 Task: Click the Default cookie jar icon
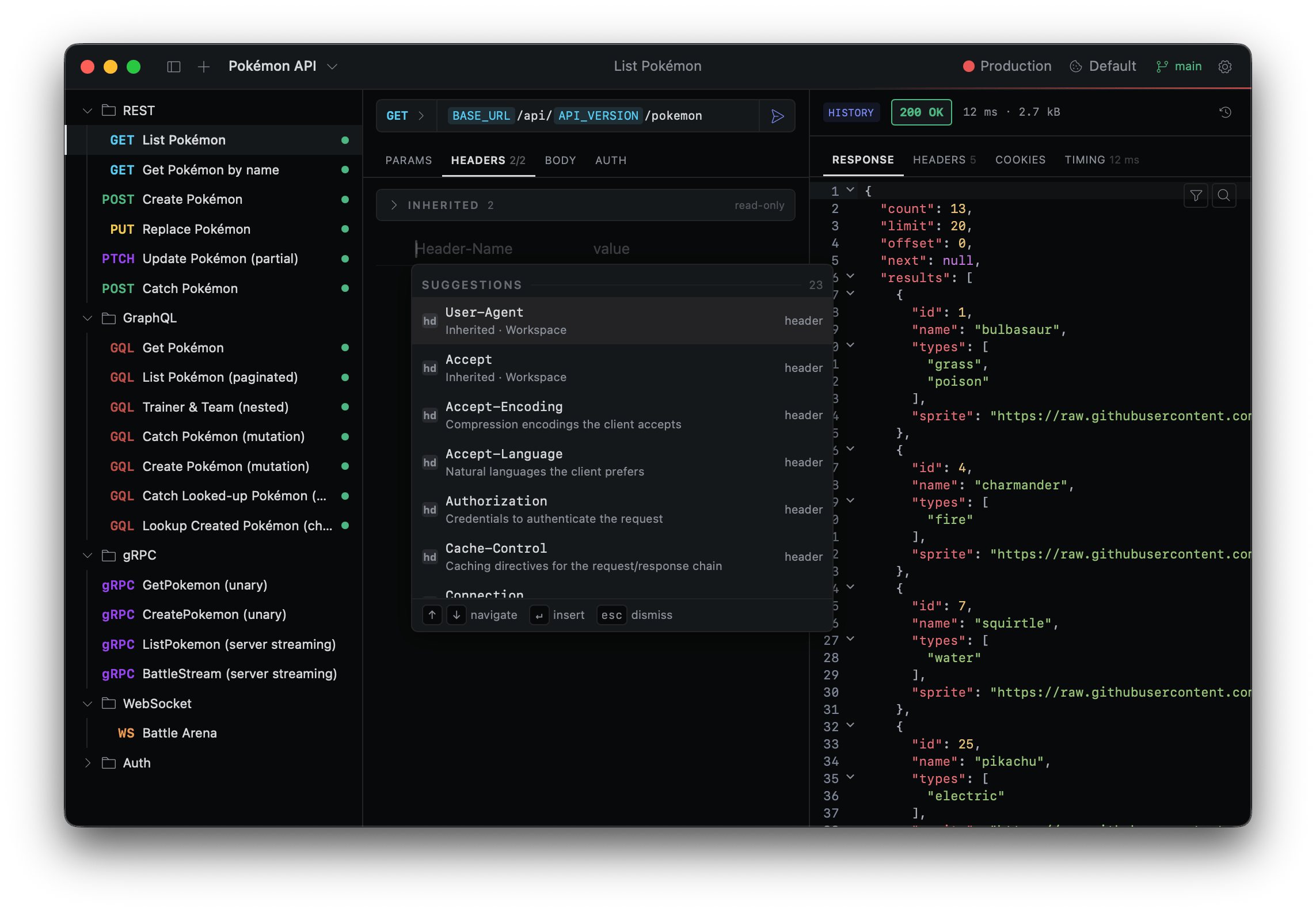(x=1075, y=66)
